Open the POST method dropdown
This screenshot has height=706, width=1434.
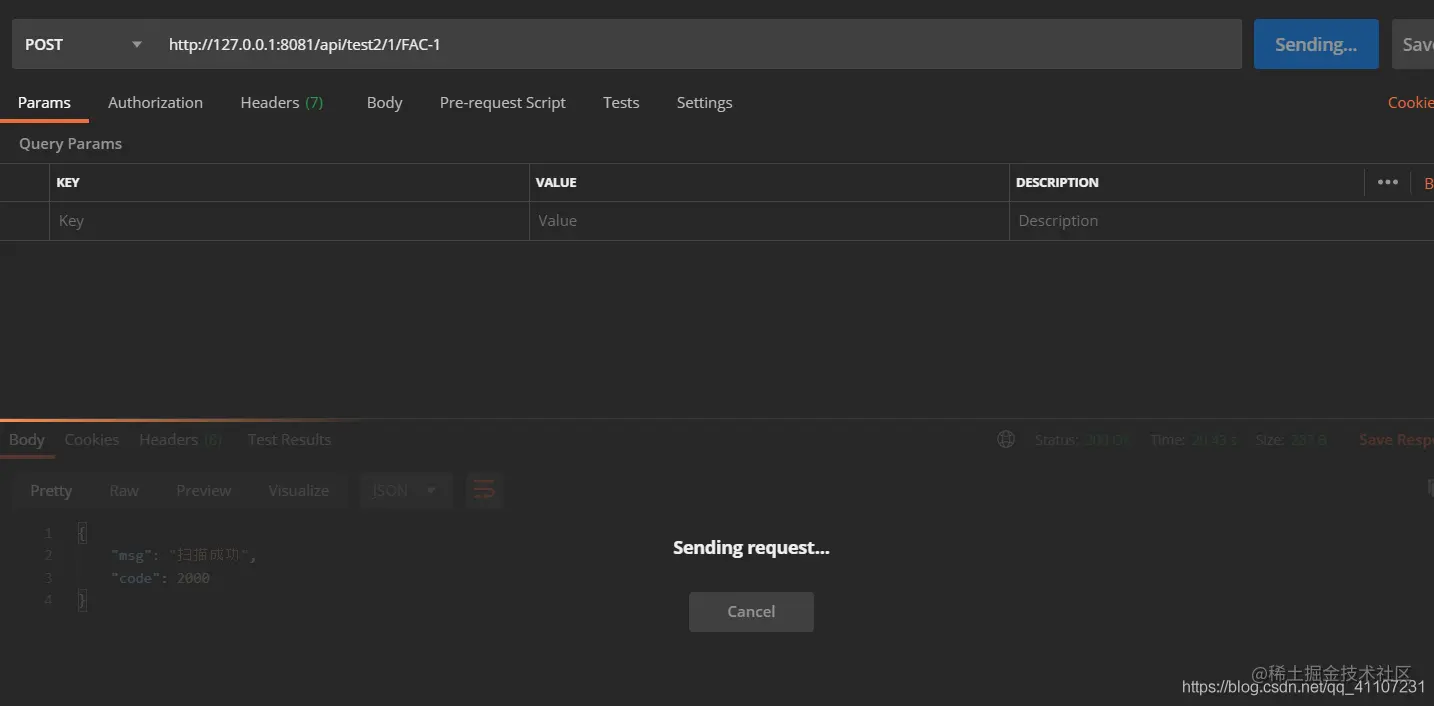coord(83,44)
